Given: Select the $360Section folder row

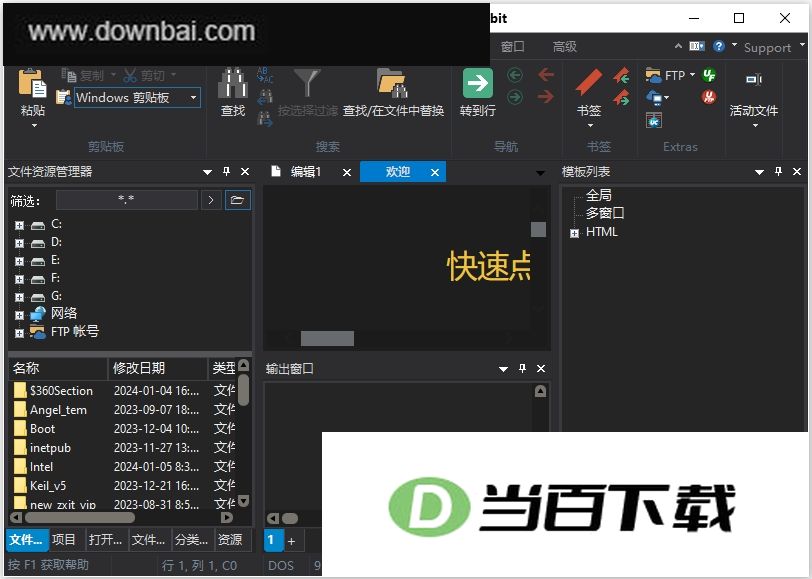Looking at the screenshot, I should (x=122, y=390).
